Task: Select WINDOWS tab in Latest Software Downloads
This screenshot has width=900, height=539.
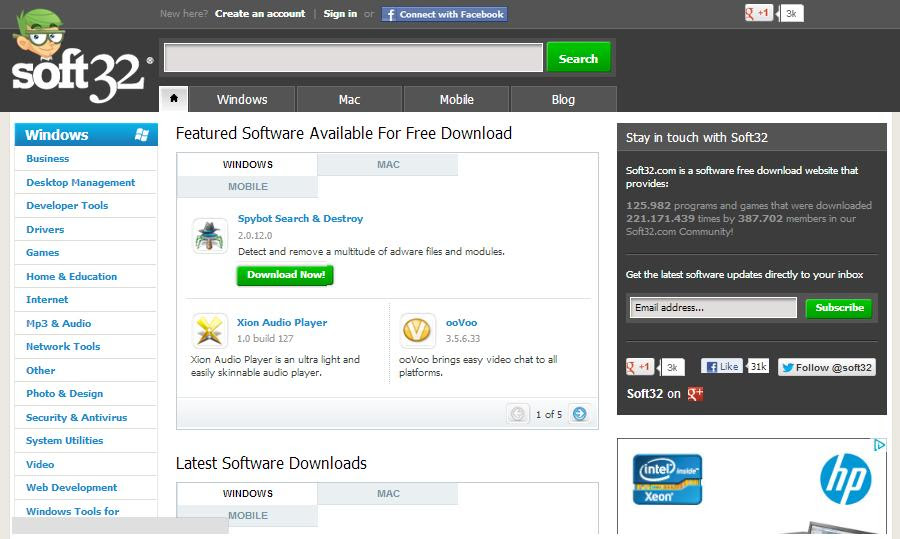Action: [247, 494]
